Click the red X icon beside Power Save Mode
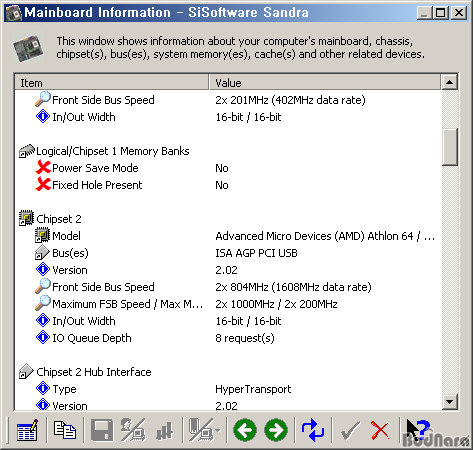This screenshot has width=473, height=450. pyautogui.click(x=43, y=167)
